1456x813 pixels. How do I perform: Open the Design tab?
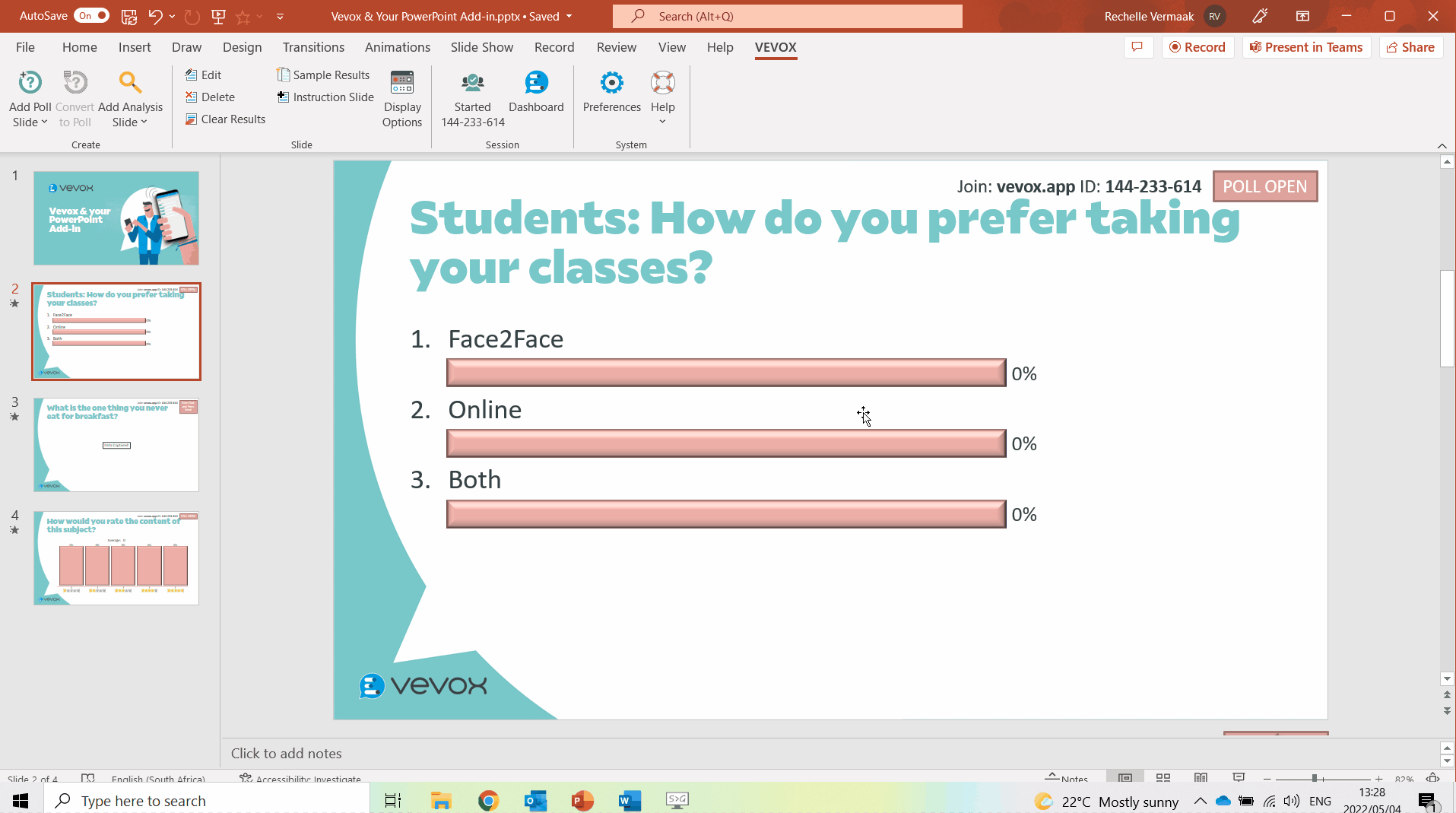click(x=242, y=47)
